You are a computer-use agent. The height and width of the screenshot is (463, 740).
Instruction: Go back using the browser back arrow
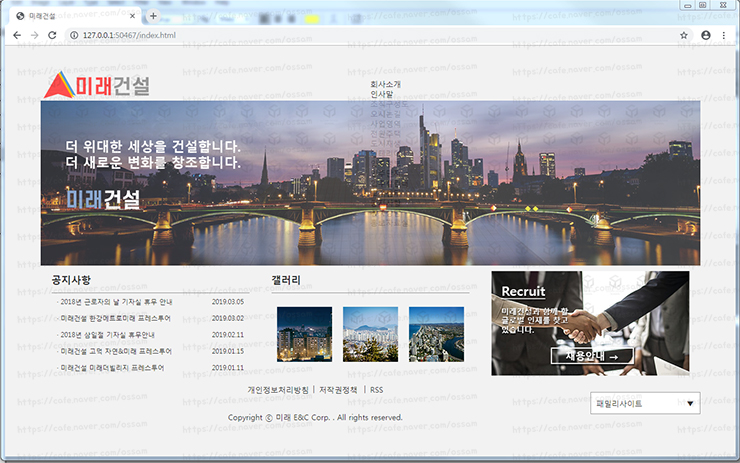tap(17, 35)
